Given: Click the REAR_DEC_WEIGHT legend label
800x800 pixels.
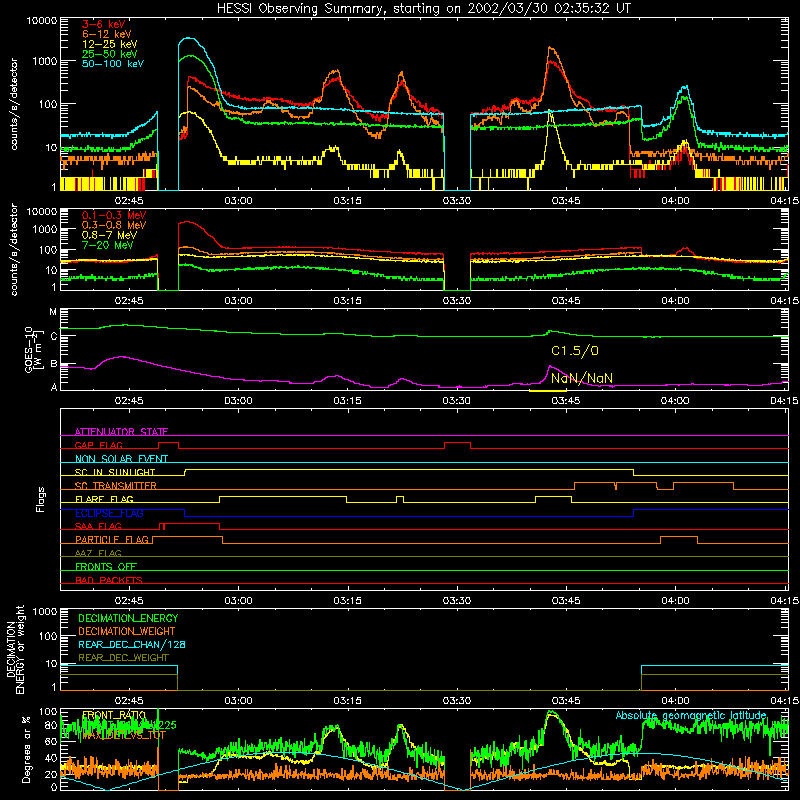Looking at the screenshot, I should point(123,658).
